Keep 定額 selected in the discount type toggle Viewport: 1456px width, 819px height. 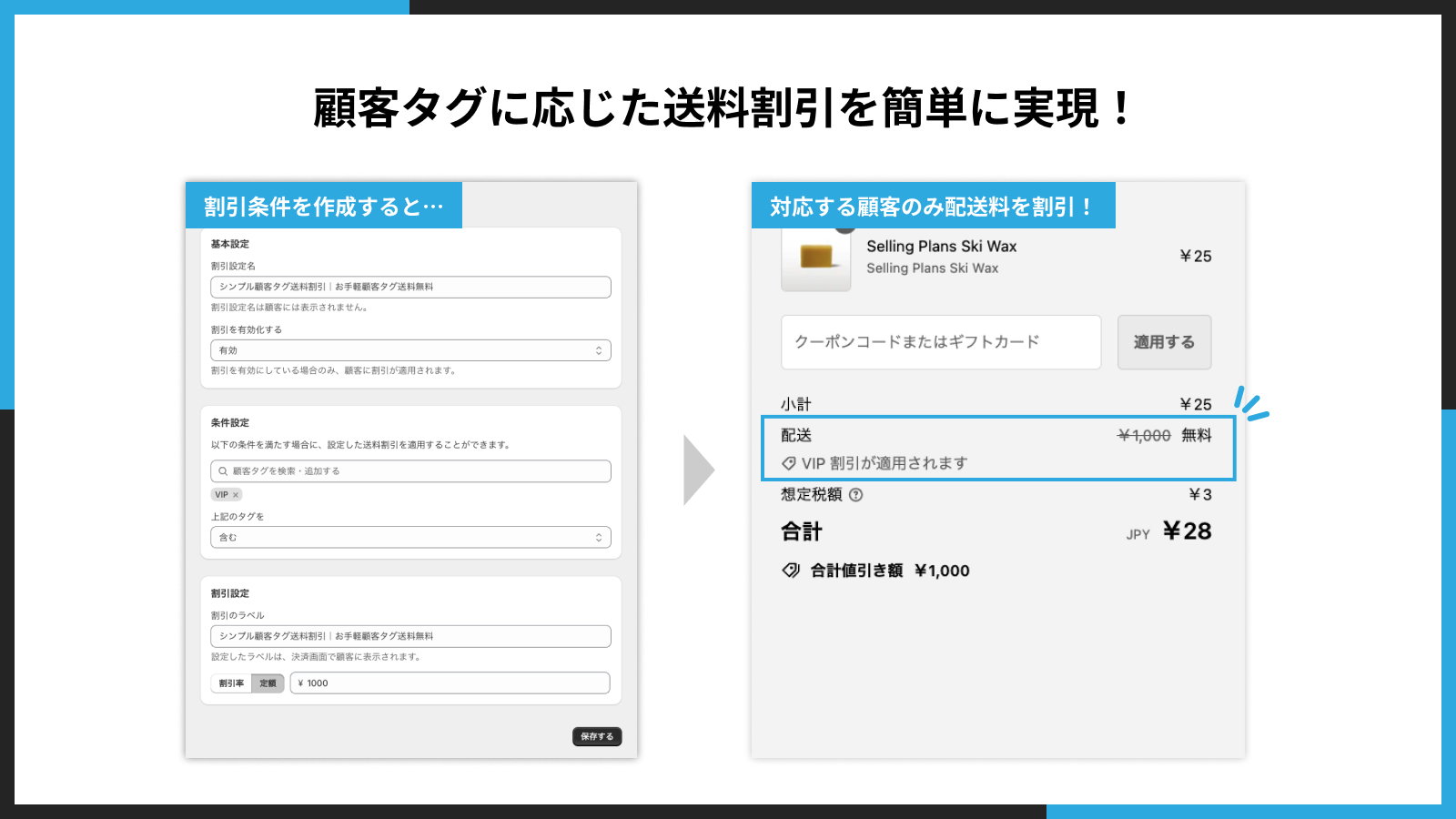tap(267, 682)
